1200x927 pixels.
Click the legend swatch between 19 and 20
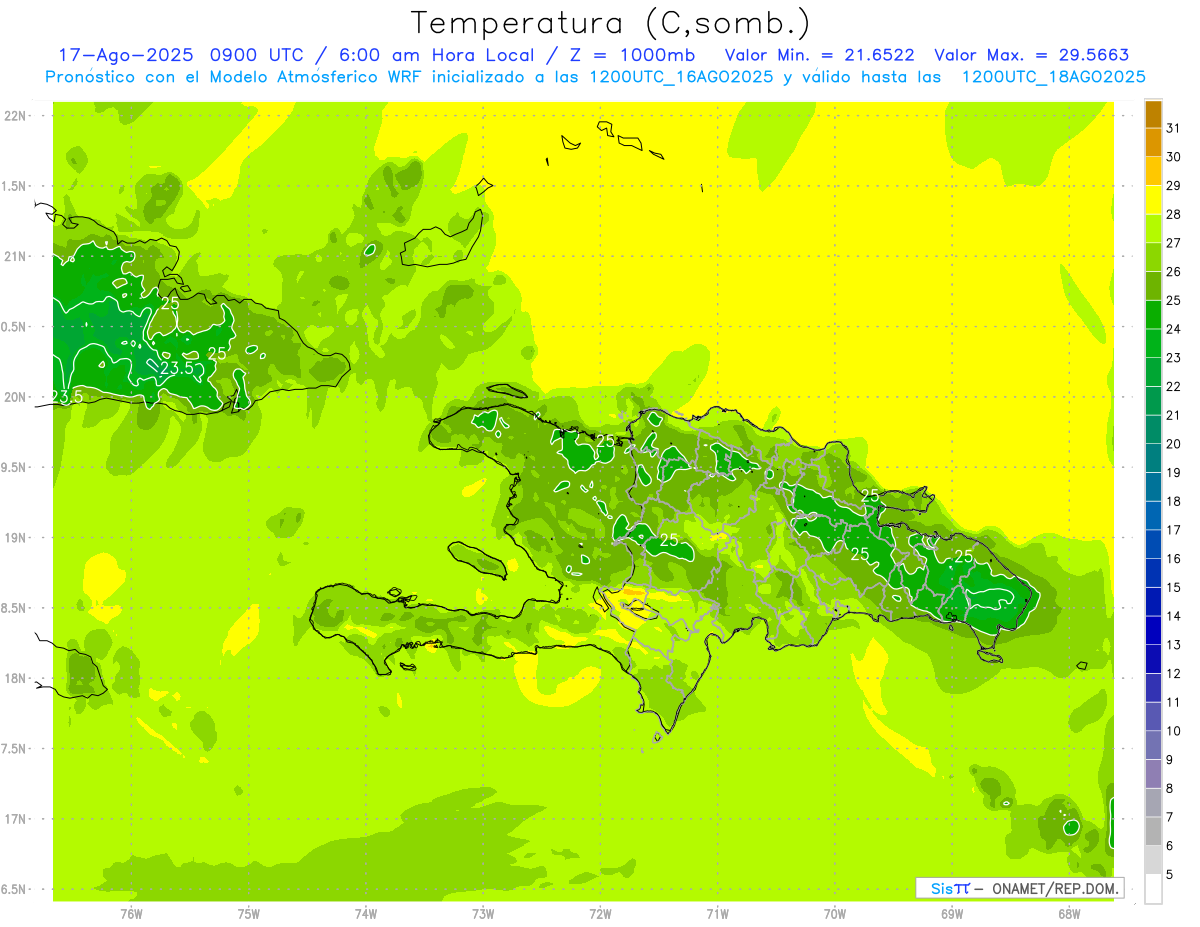[1153, 458]
